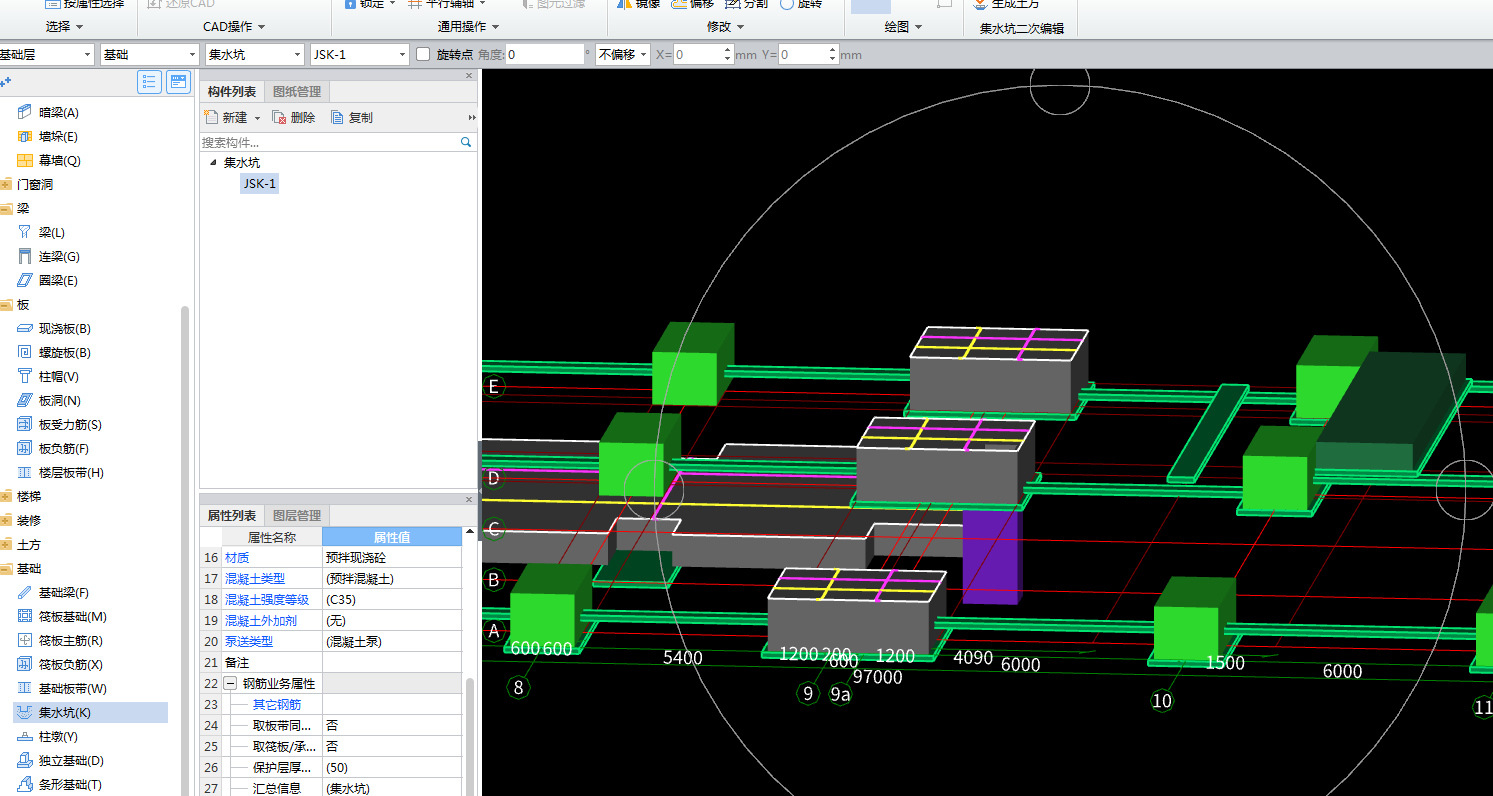Close the 构件列表 panel
The image size is (1493, 796).
tap(469, 76)
